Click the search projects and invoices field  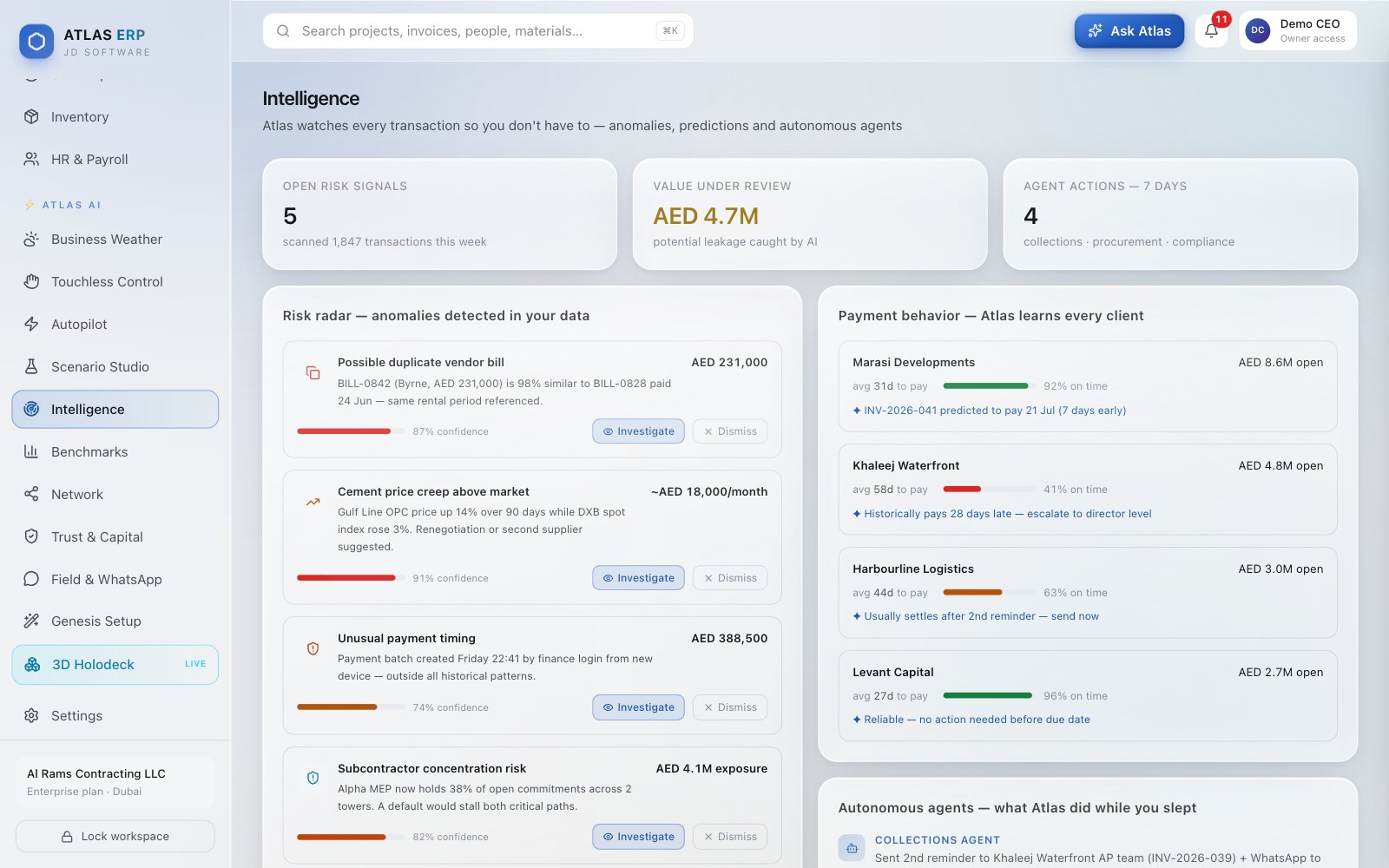pos(478,31)
